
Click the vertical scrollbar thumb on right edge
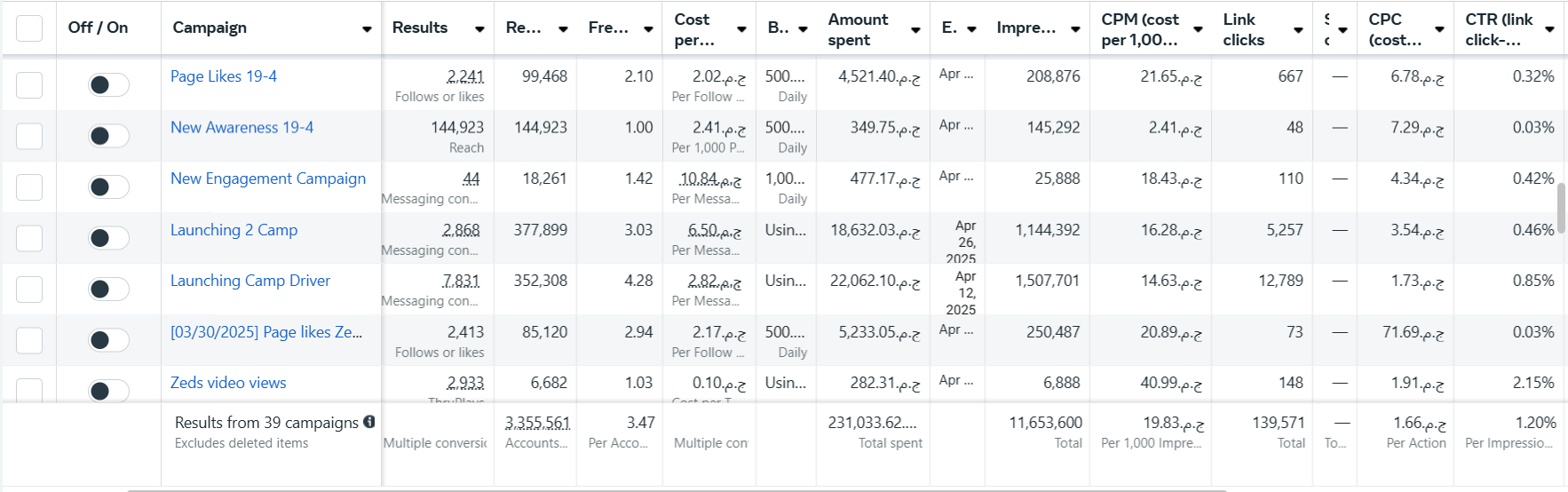[1561, 208]
